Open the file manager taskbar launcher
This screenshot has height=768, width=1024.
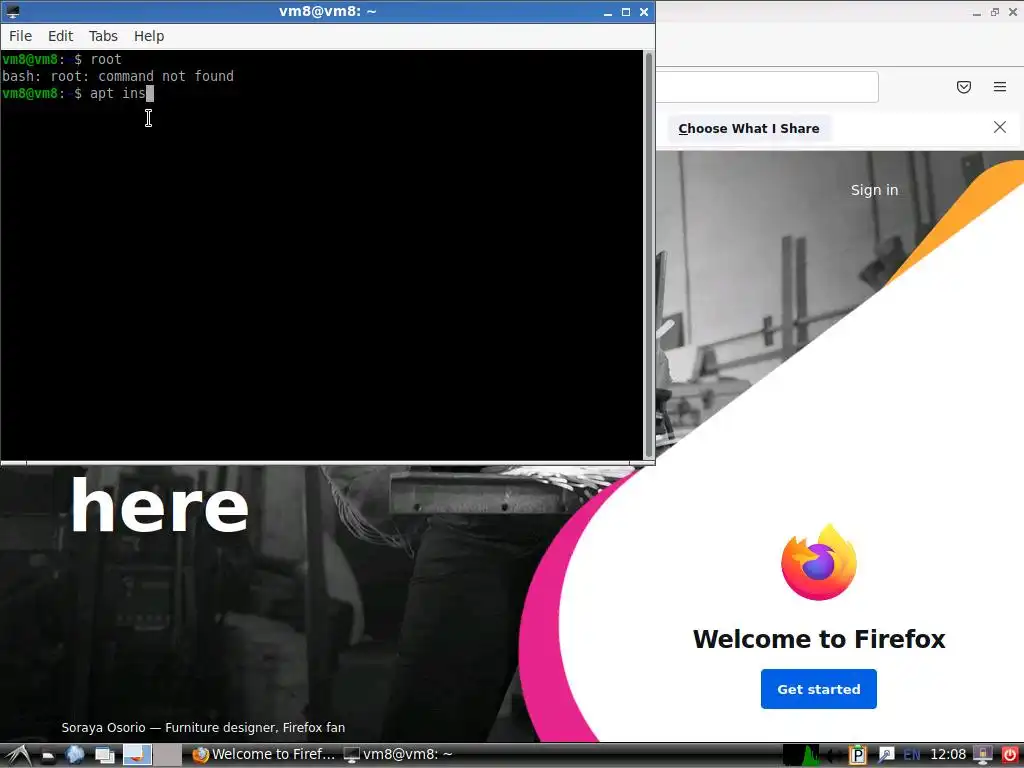coord(48,756)
